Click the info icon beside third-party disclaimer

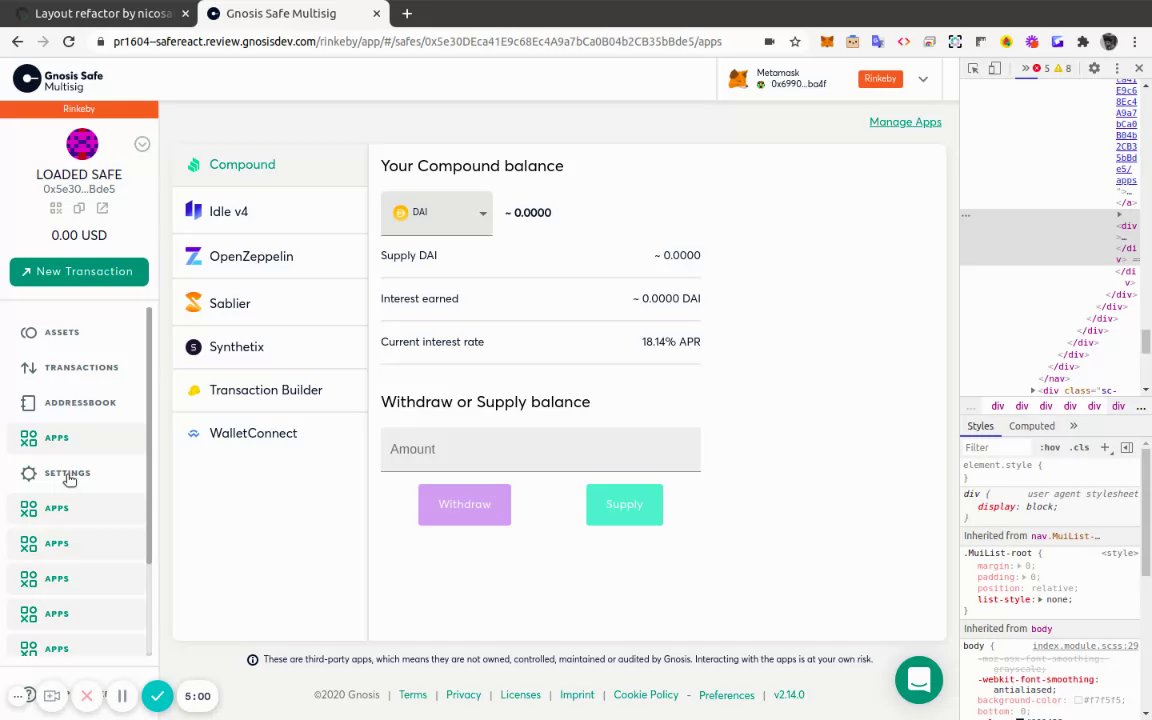tap(253, 660)
